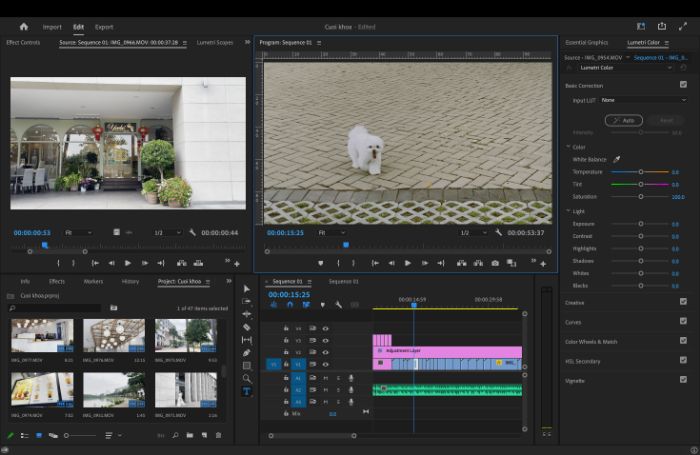Image resolution: width=700 pixels, height=455 pixels.
Task: Toggle the Creative section checkbox
Action: (683, 302)
